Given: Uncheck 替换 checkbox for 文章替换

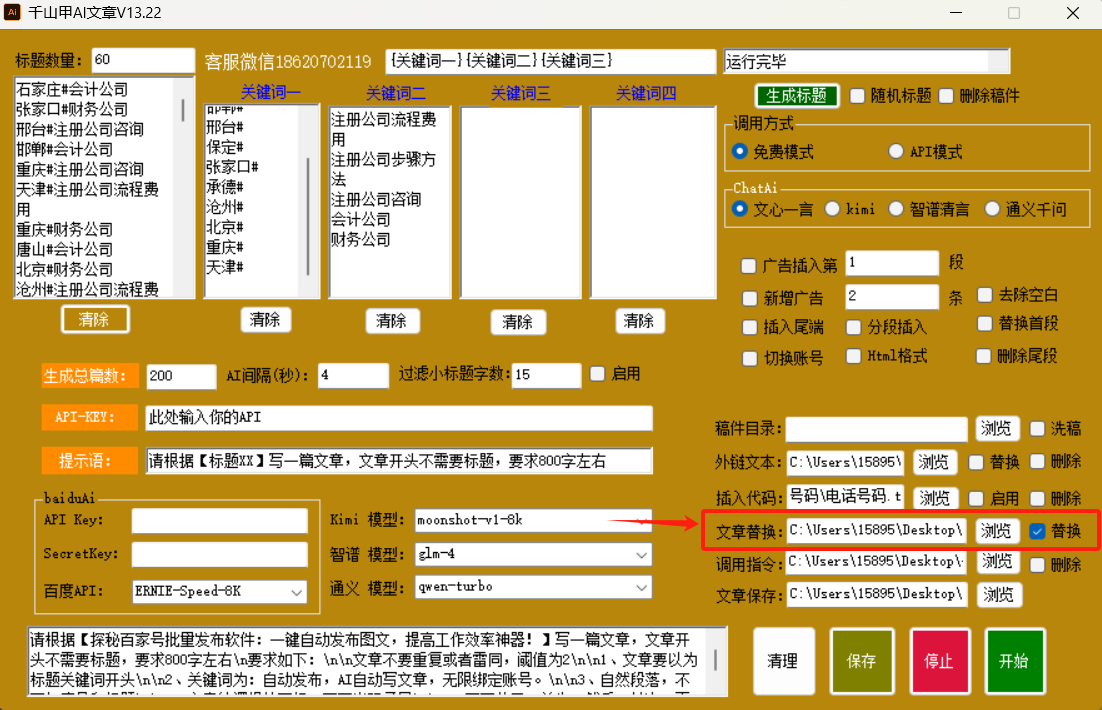Looking at the screenshot, I should [1038, 531].
